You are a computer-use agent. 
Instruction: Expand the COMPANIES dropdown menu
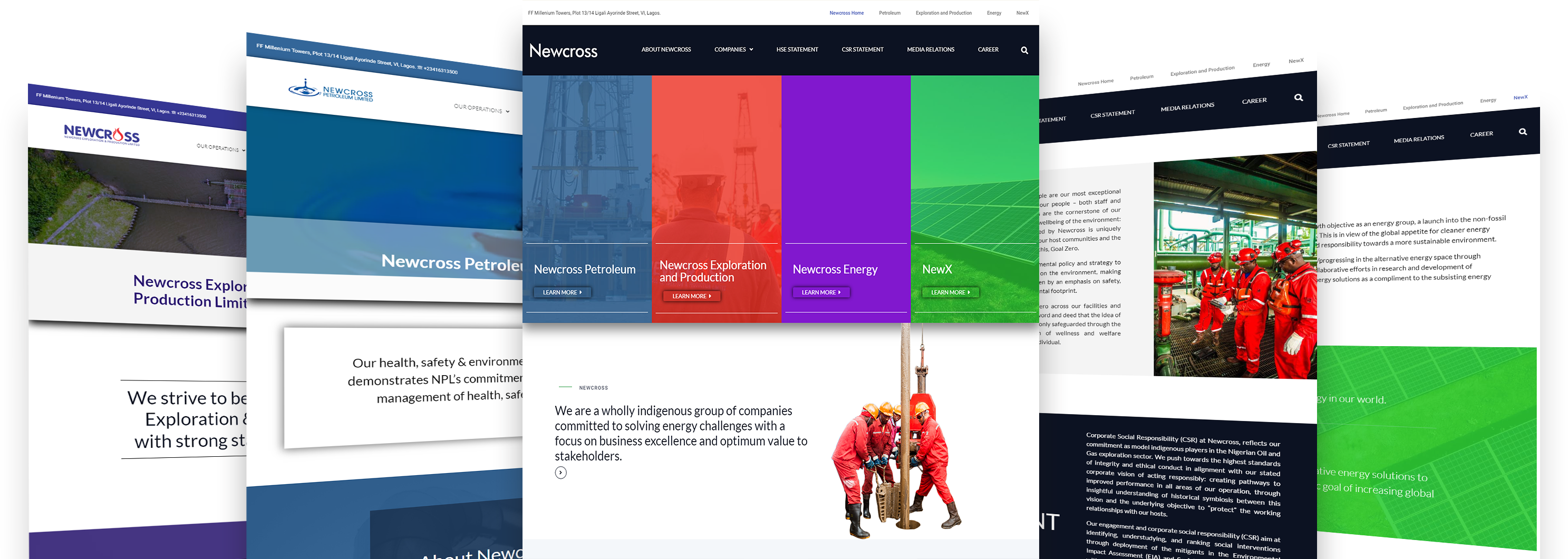pos(733,50)
